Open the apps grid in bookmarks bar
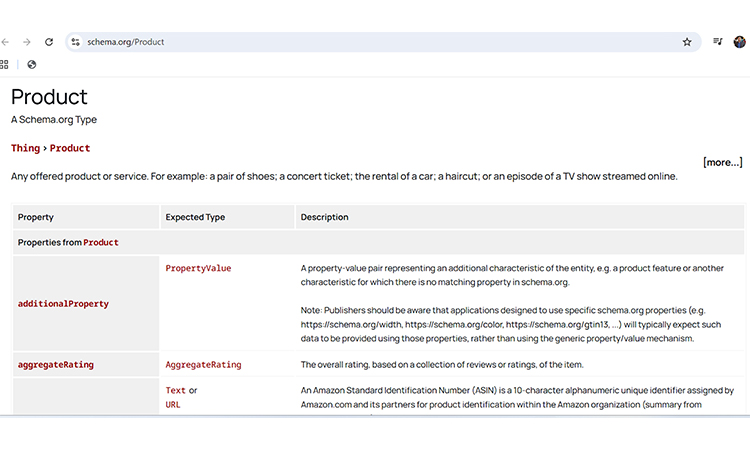This screenshot has width=750, height=450. point(5,64)
